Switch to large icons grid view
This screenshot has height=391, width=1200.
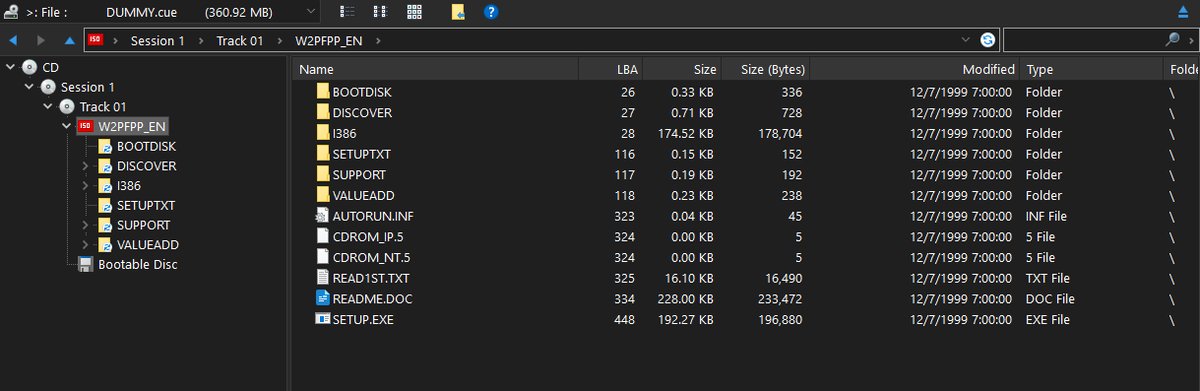point(414,12)
